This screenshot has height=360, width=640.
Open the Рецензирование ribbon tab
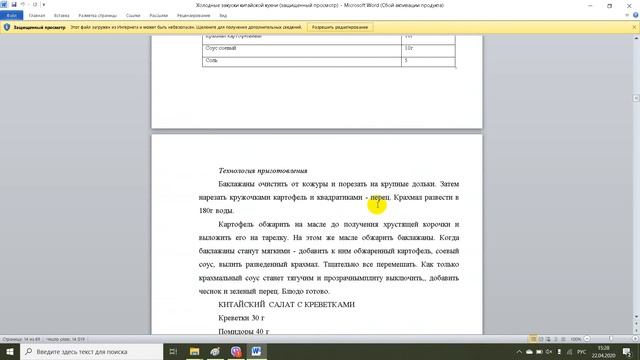coord(193,16)
